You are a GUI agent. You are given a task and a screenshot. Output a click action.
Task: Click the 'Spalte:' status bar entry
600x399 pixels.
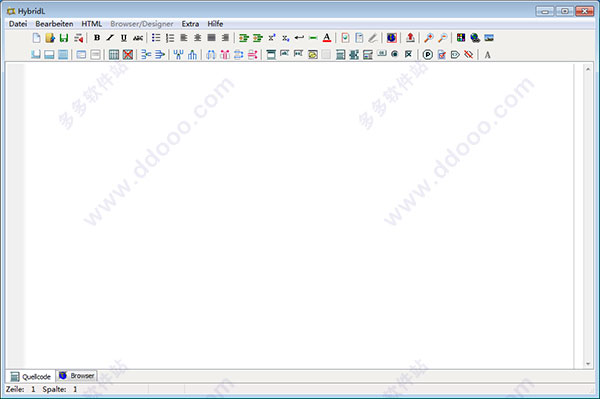click(54, 389)
